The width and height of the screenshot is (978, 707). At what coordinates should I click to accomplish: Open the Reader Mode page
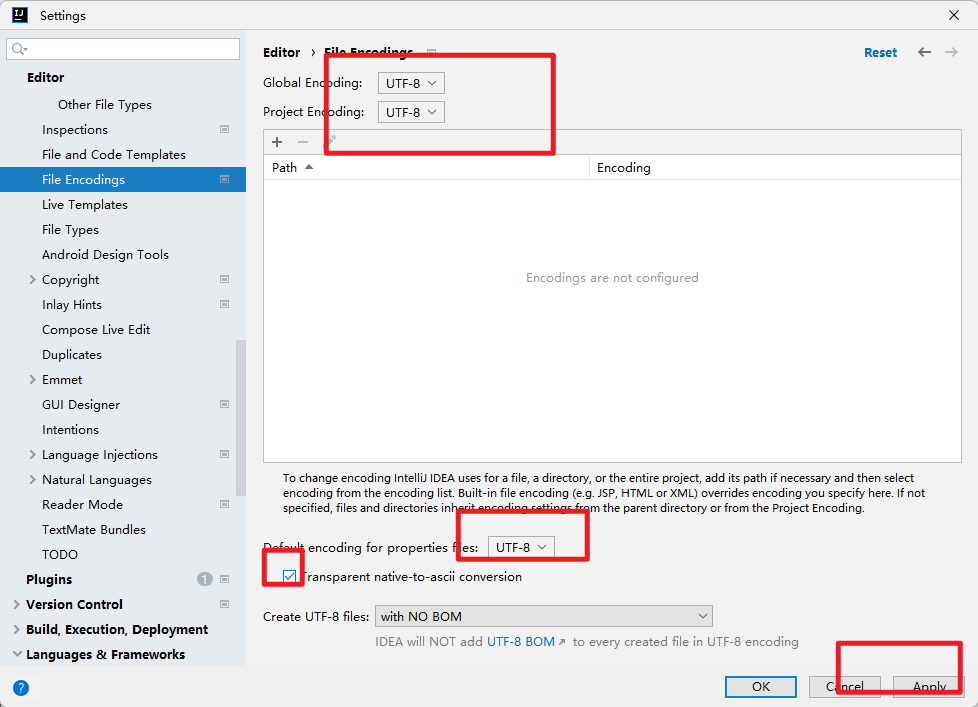pos(82,504)
